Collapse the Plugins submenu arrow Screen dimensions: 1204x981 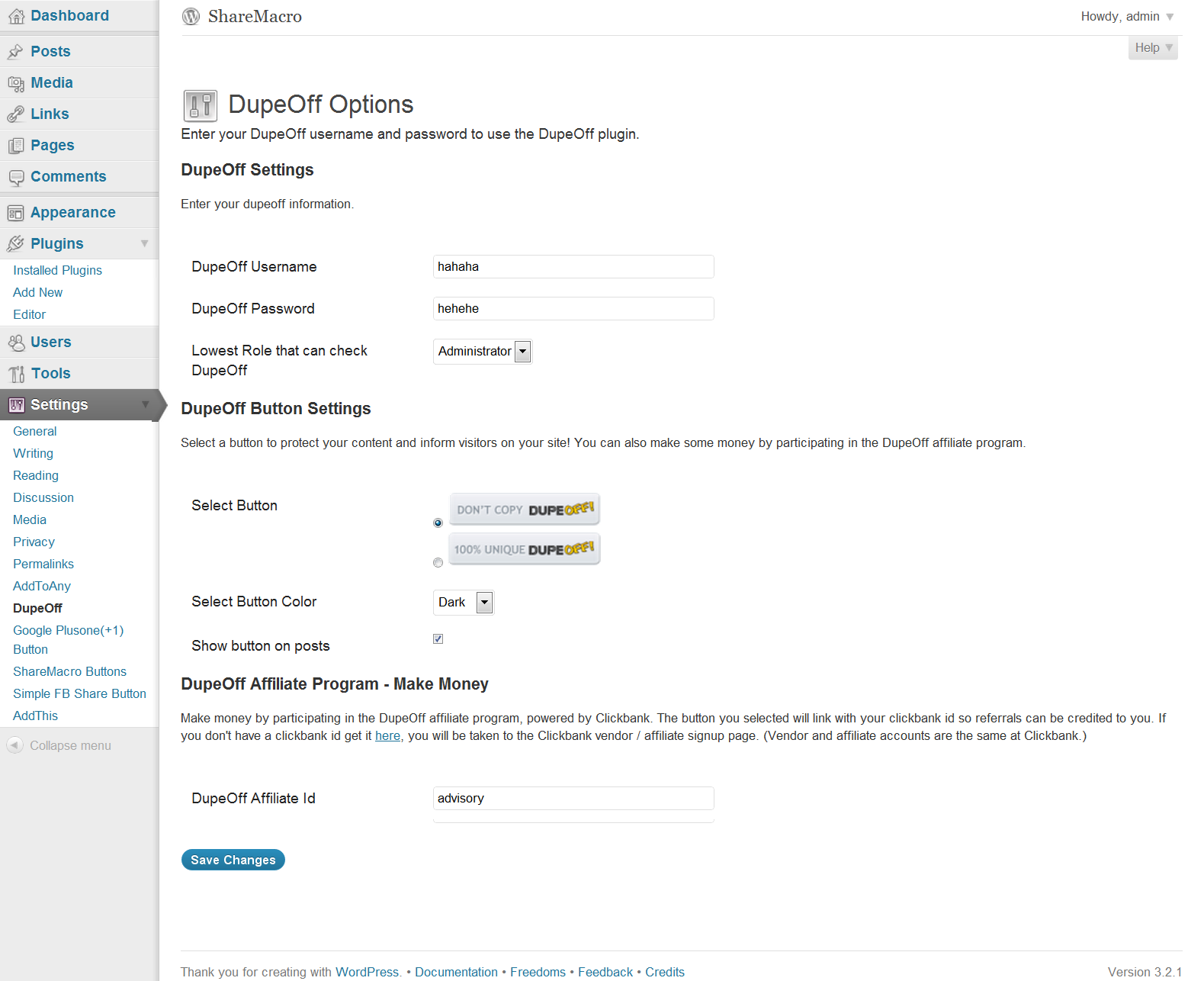tap(144, 244)
